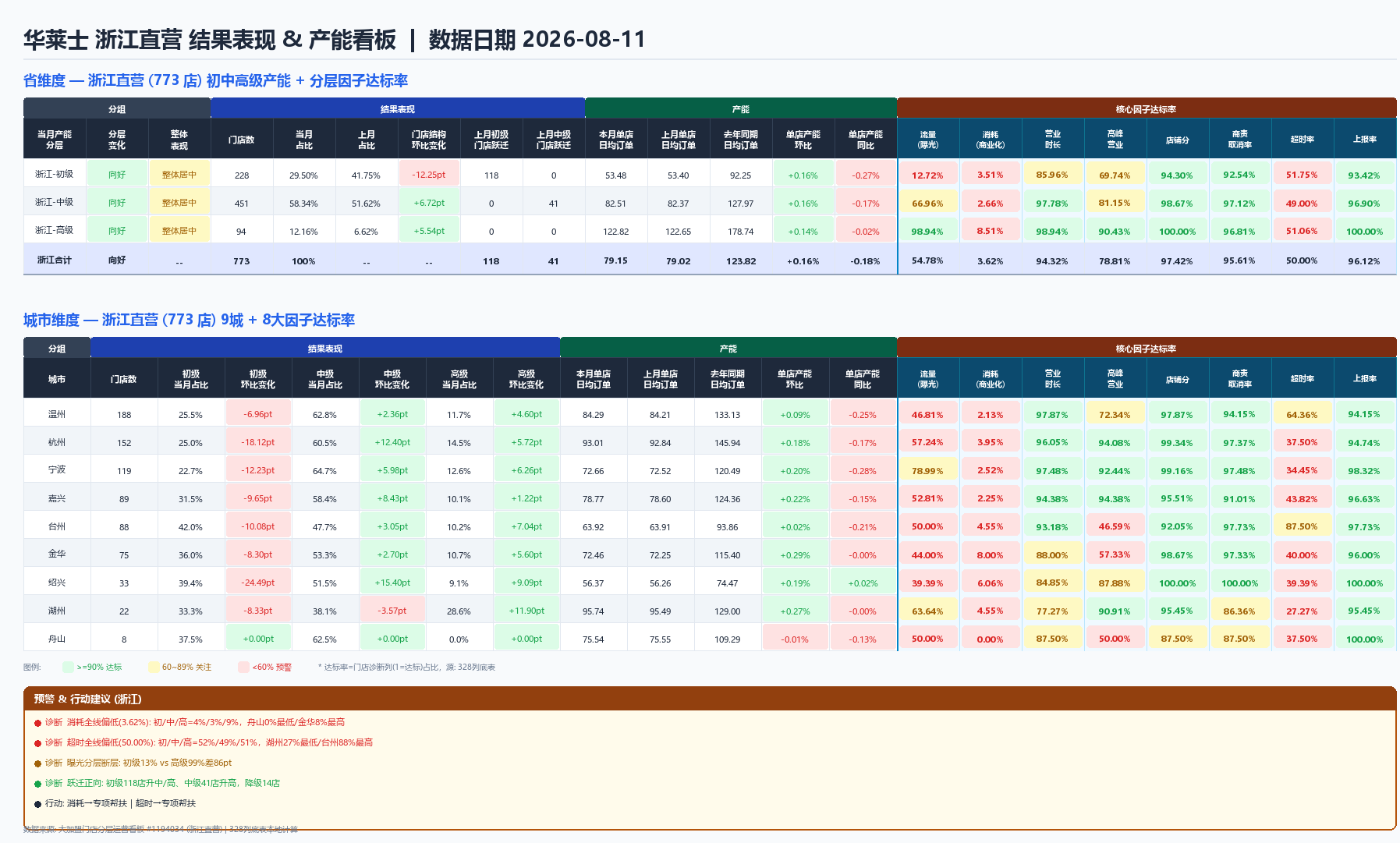
Task: Select the "浙江合计" total row label
Action: [55, 260]
